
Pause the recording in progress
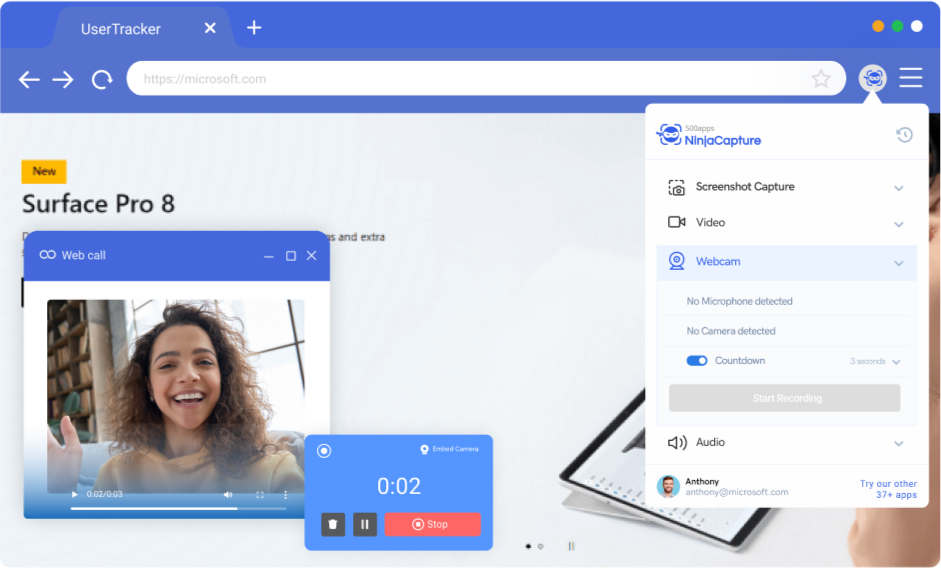365,524
